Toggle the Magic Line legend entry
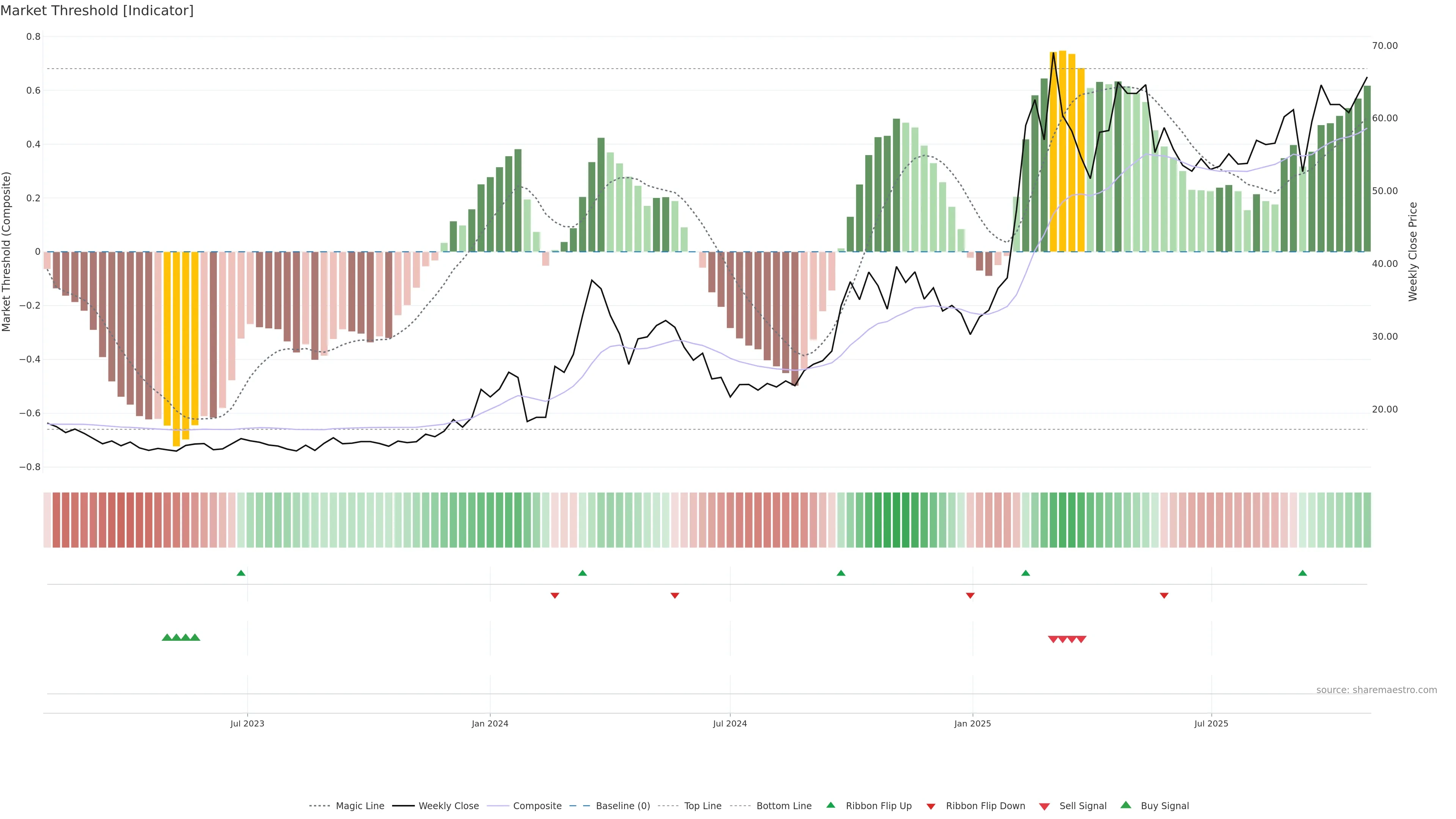The width and height of the screenshot is (1456, 819). coord(359,806)
